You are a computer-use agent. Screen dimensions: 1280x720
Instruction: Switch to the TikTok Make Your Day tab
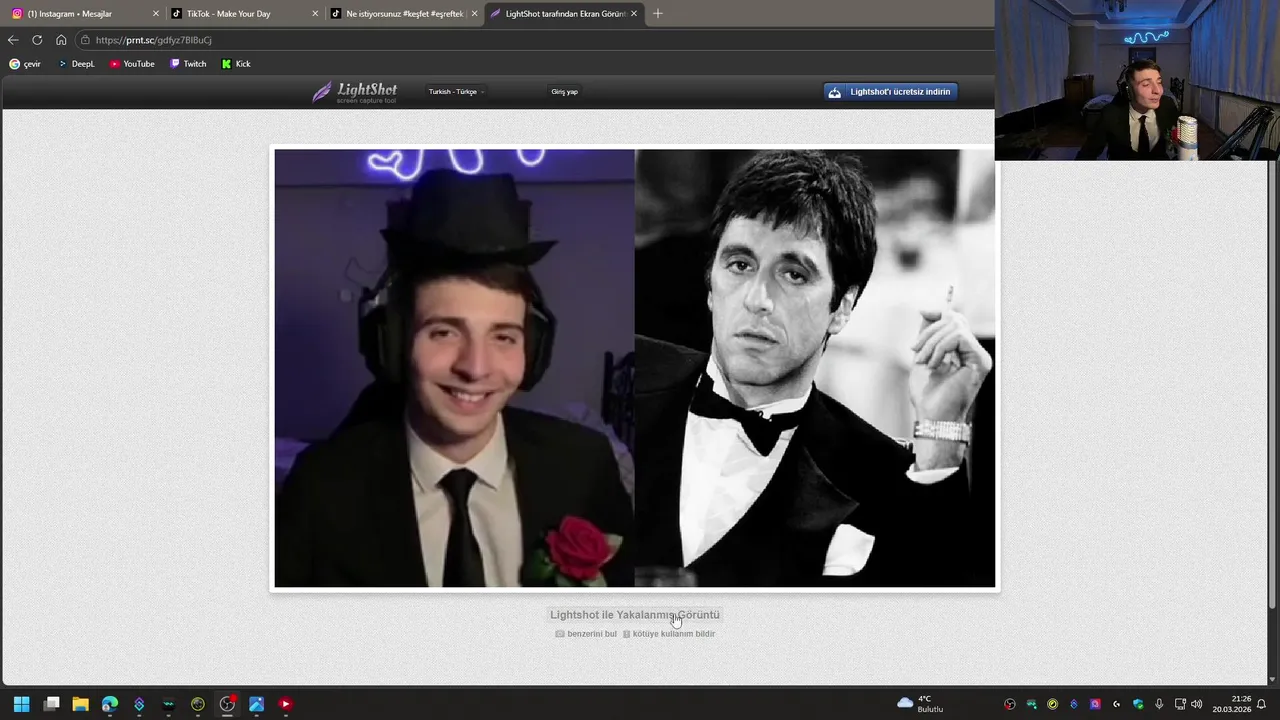(x=245, y=14)
